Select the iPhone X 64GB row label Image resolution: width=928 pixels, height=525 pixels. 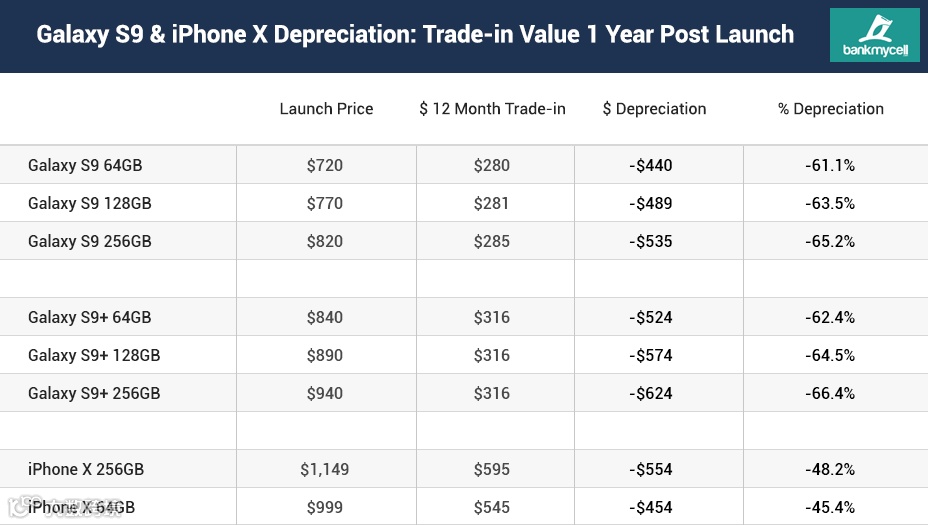coord(81,507)
